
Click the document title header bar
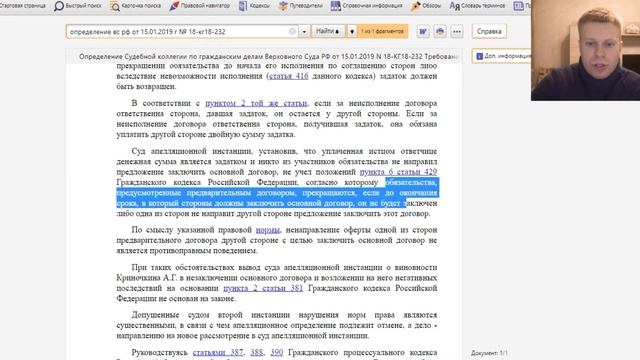pos(264,56)
